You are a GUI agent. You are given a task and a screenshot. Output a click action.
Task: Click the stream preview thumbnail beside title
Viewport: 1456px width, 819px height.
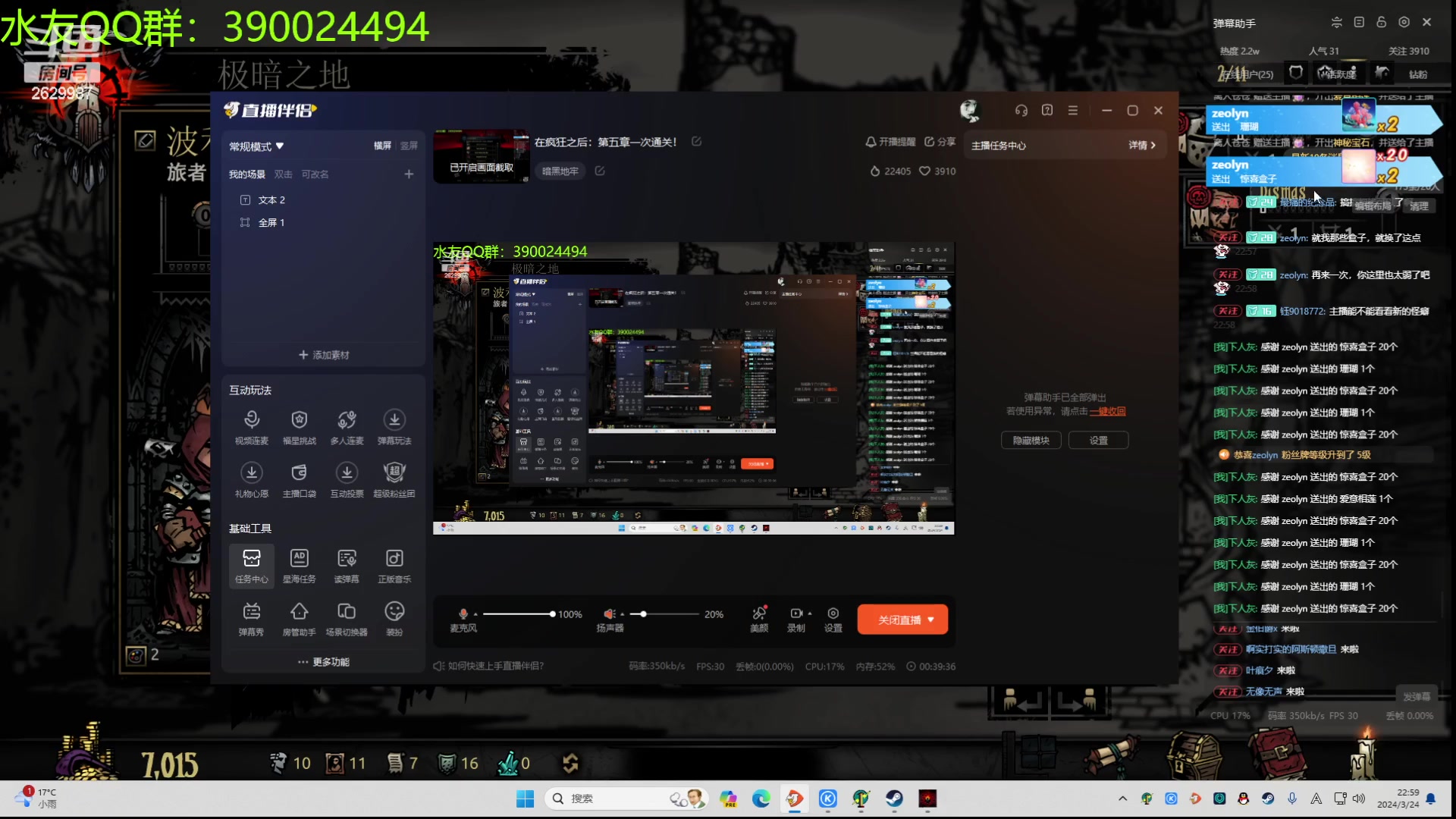click(482, 156)
